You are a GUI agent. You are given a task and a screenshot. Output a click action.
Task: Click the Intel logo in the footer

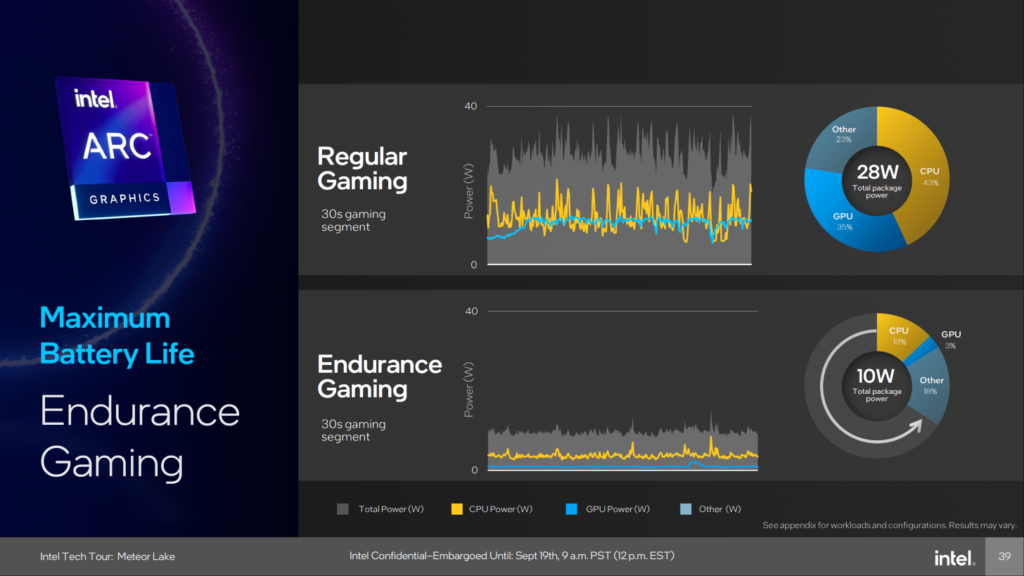coord(954,558)
